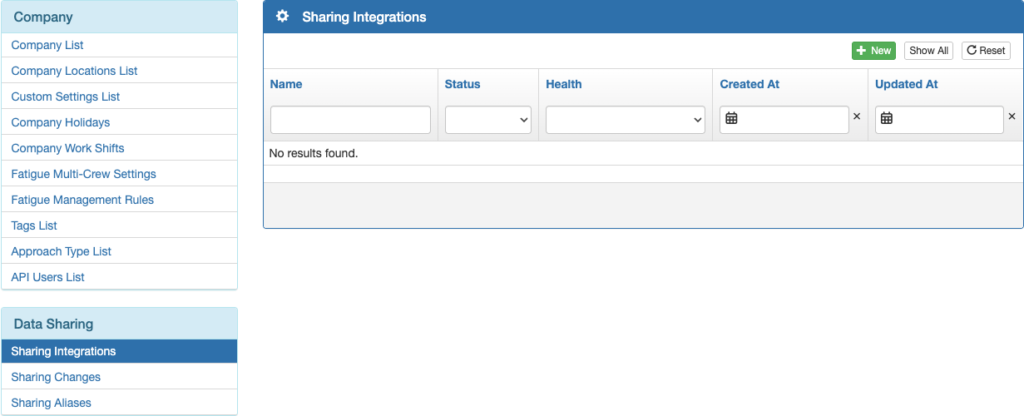The width and height of the screenshot is (1024, 416).
Task: Select Fatigue Management Rules in sidebar
Action: [x=82, y=200]
